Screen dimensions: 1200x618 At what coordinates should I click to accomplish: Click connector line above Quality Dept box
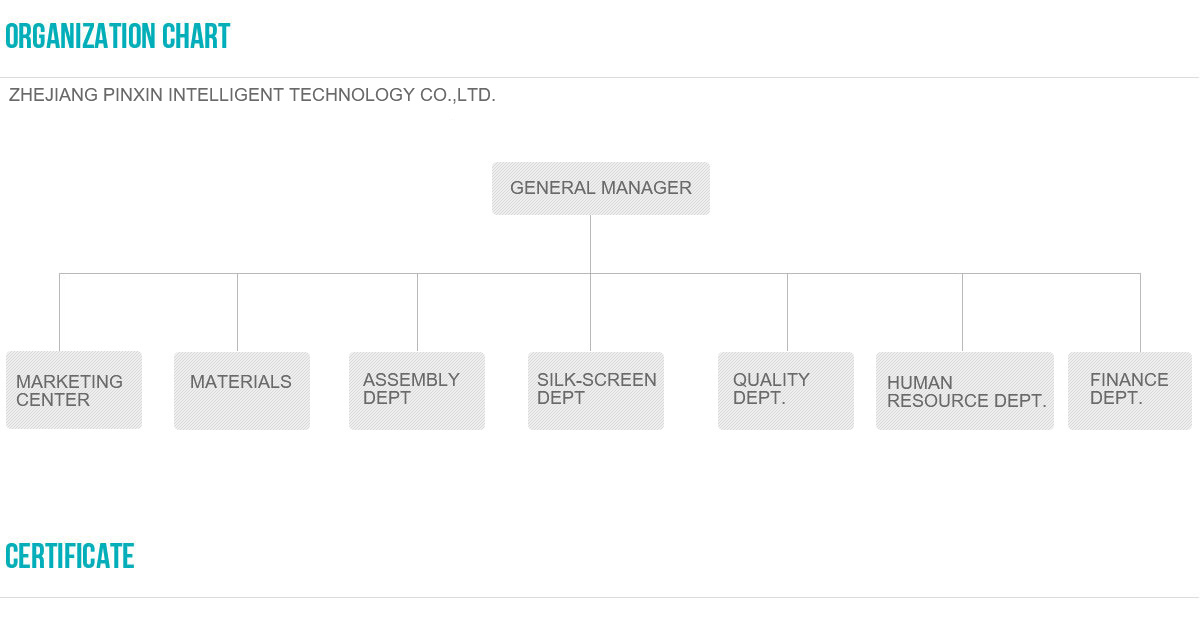click(787, 312)
